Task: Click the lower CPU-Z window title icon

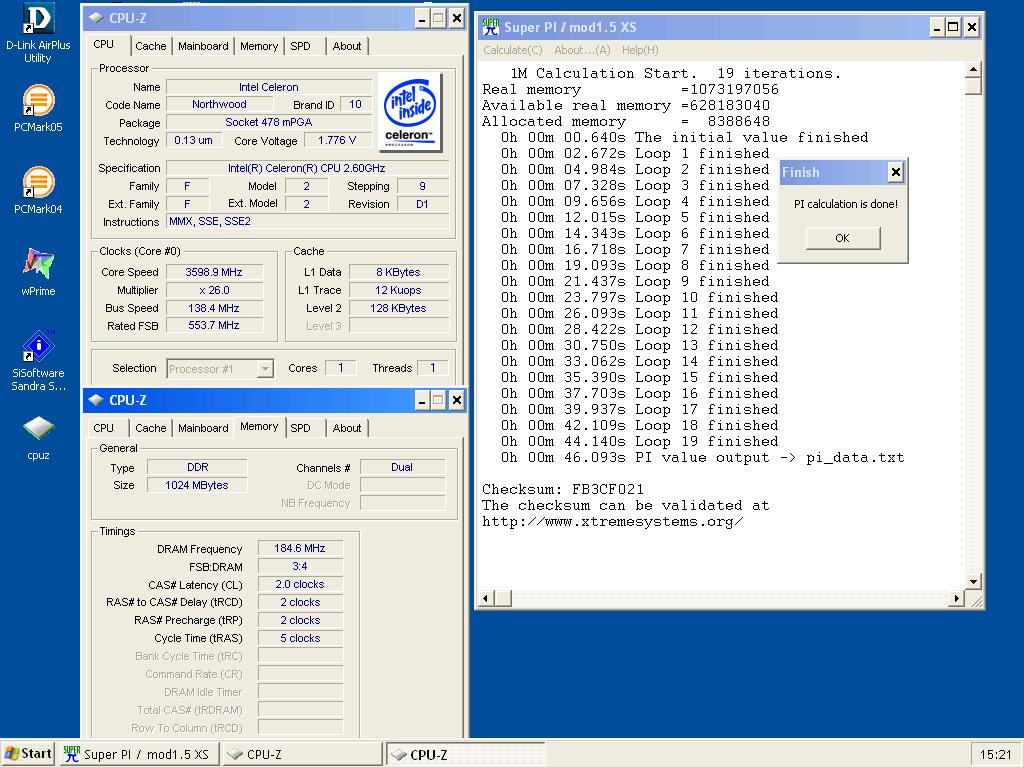Action: [96, 400]
